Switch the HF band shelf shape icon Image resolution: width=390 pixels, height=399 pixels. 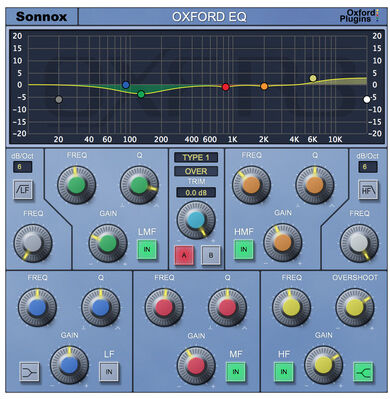tap(363, 372)
